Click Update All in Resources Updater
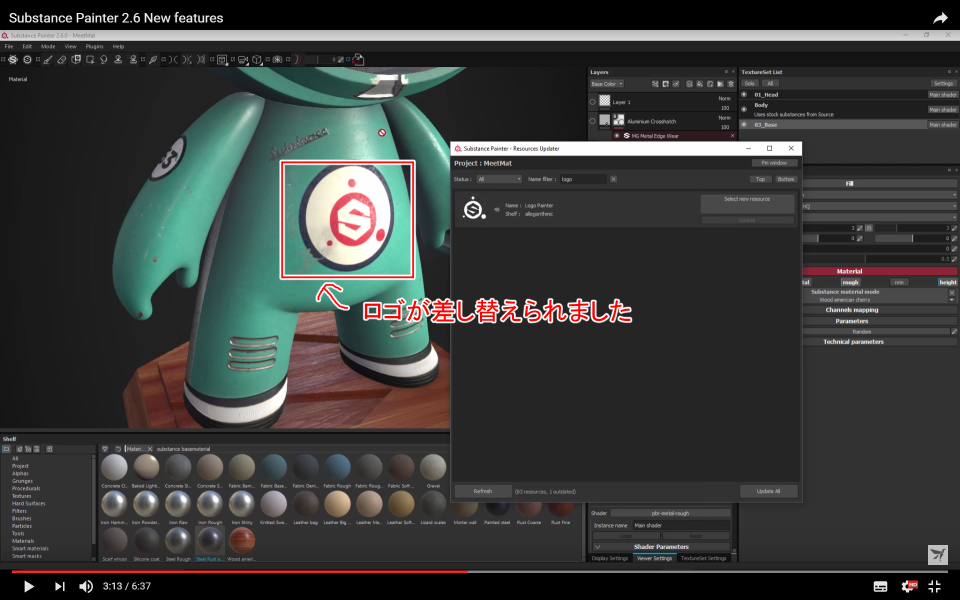This screenshot has width=960, height=600. coord(768,491)
